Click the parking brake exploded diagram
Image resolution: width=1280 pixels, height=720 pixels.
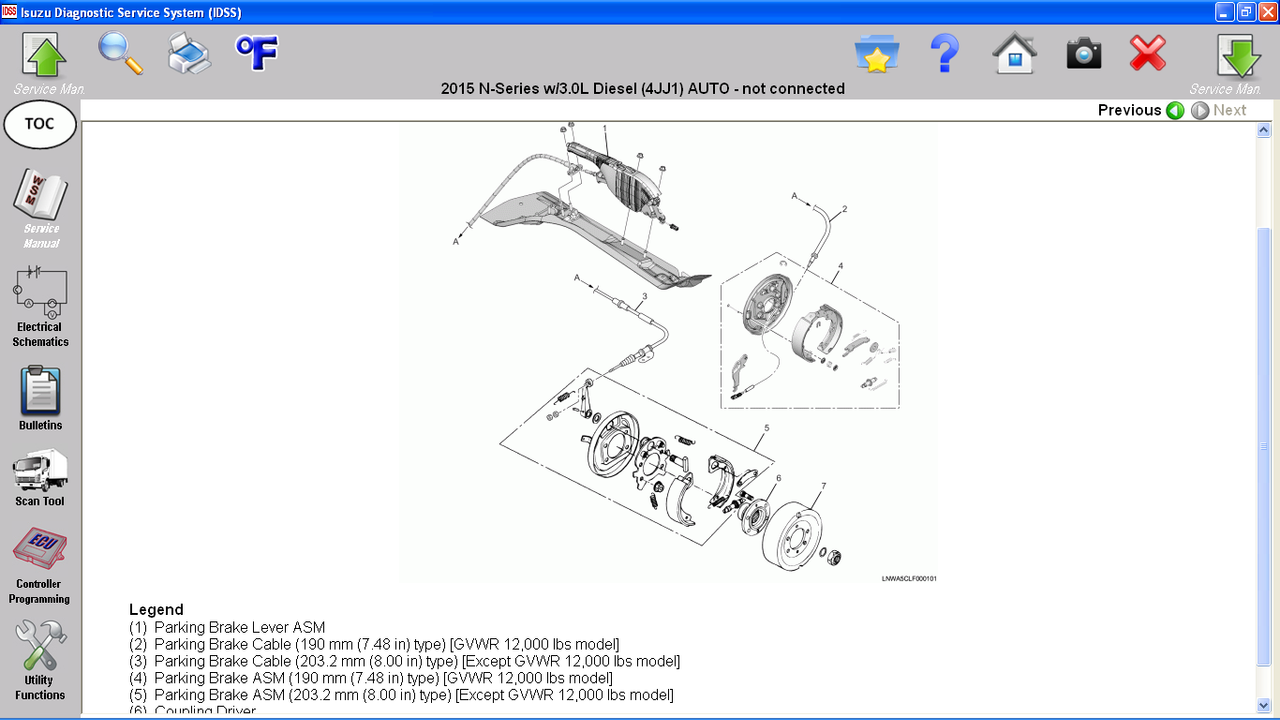click(x=669, y=353)
